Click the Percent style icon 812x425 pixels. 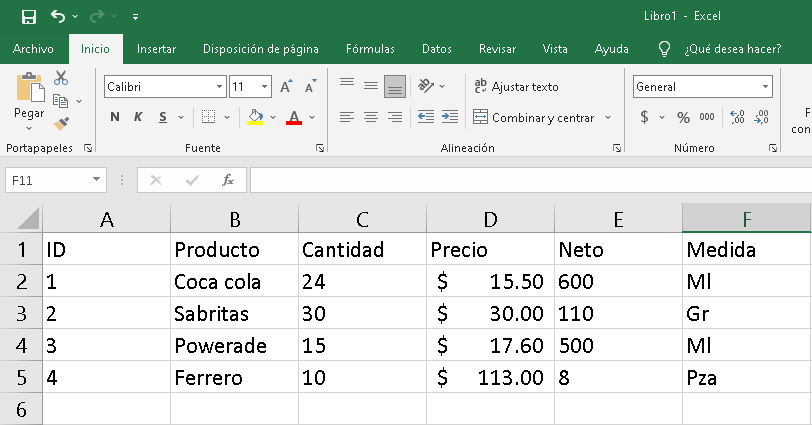click(x=684, y=118)
